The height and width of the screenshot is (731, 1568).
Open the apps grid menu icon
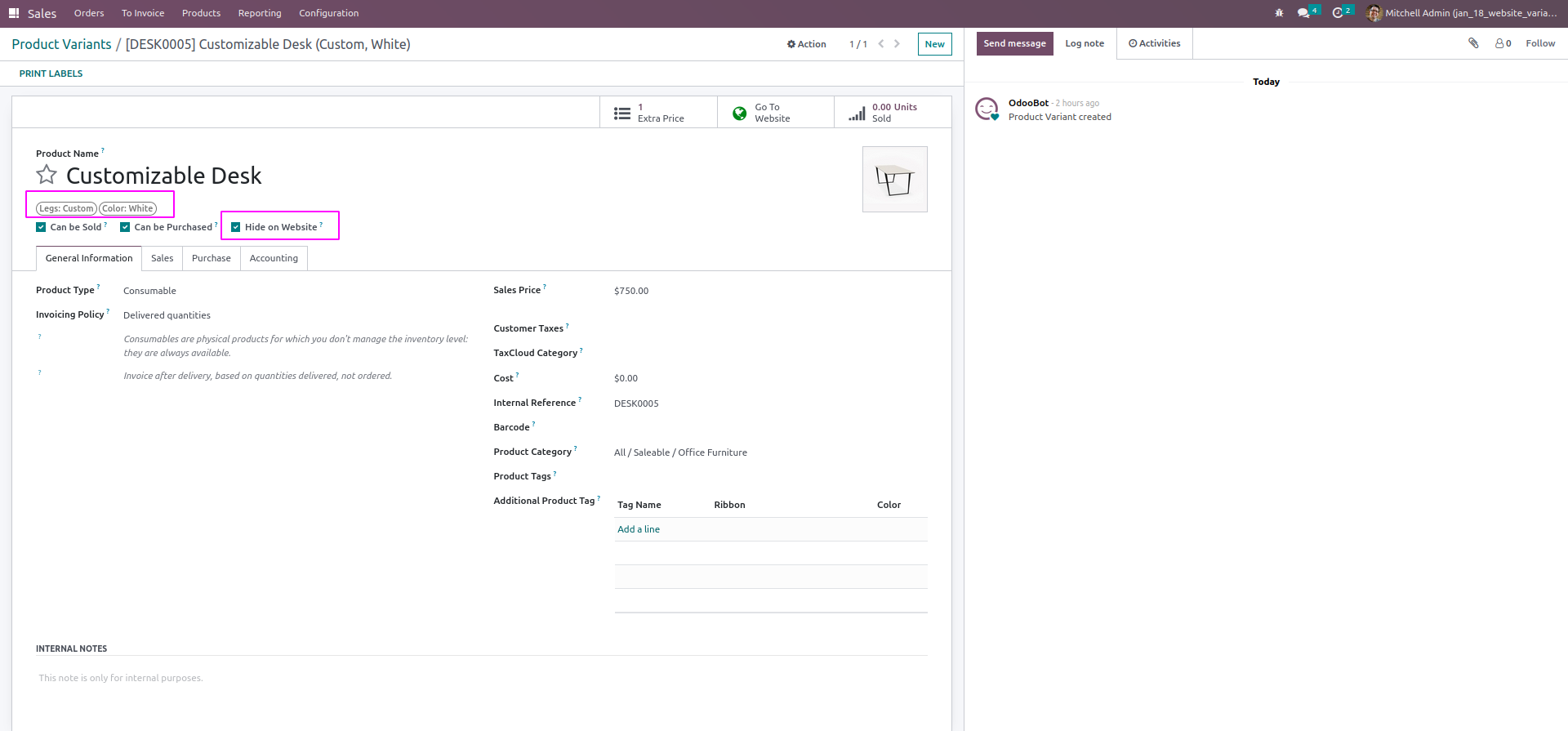[14, 13]
